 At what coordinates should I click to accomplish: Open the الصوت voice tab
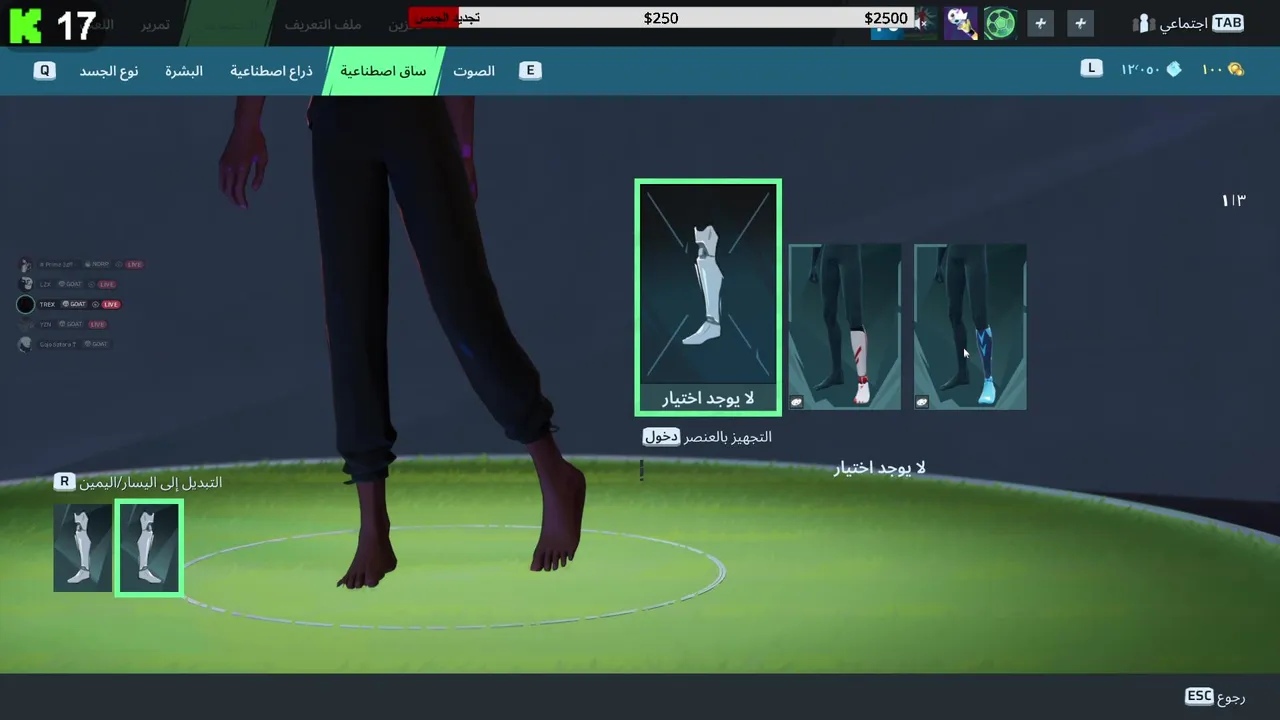pos(474,71)
